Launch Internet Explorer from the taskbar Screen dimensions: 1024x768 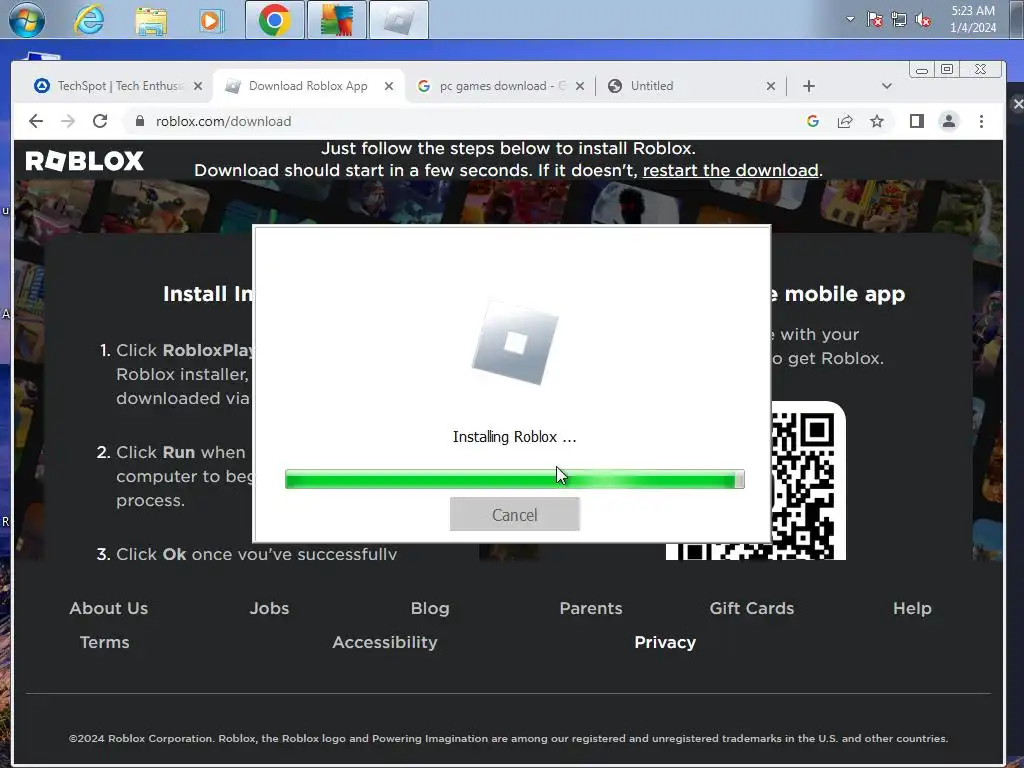89,20
